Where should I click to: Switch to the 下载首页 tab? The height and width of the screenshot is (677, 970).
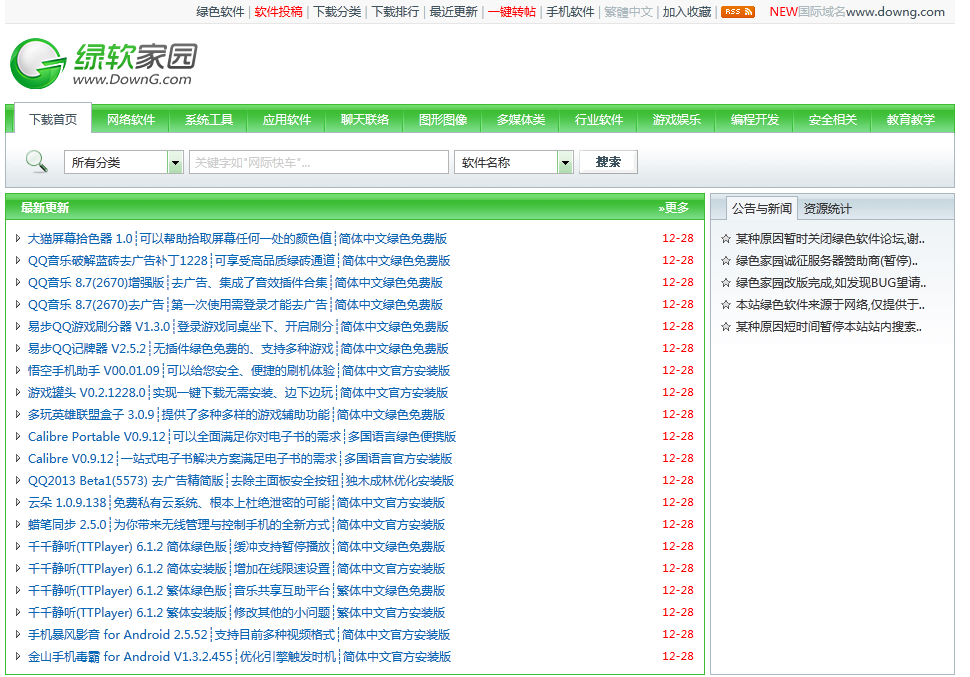(53, 119)
